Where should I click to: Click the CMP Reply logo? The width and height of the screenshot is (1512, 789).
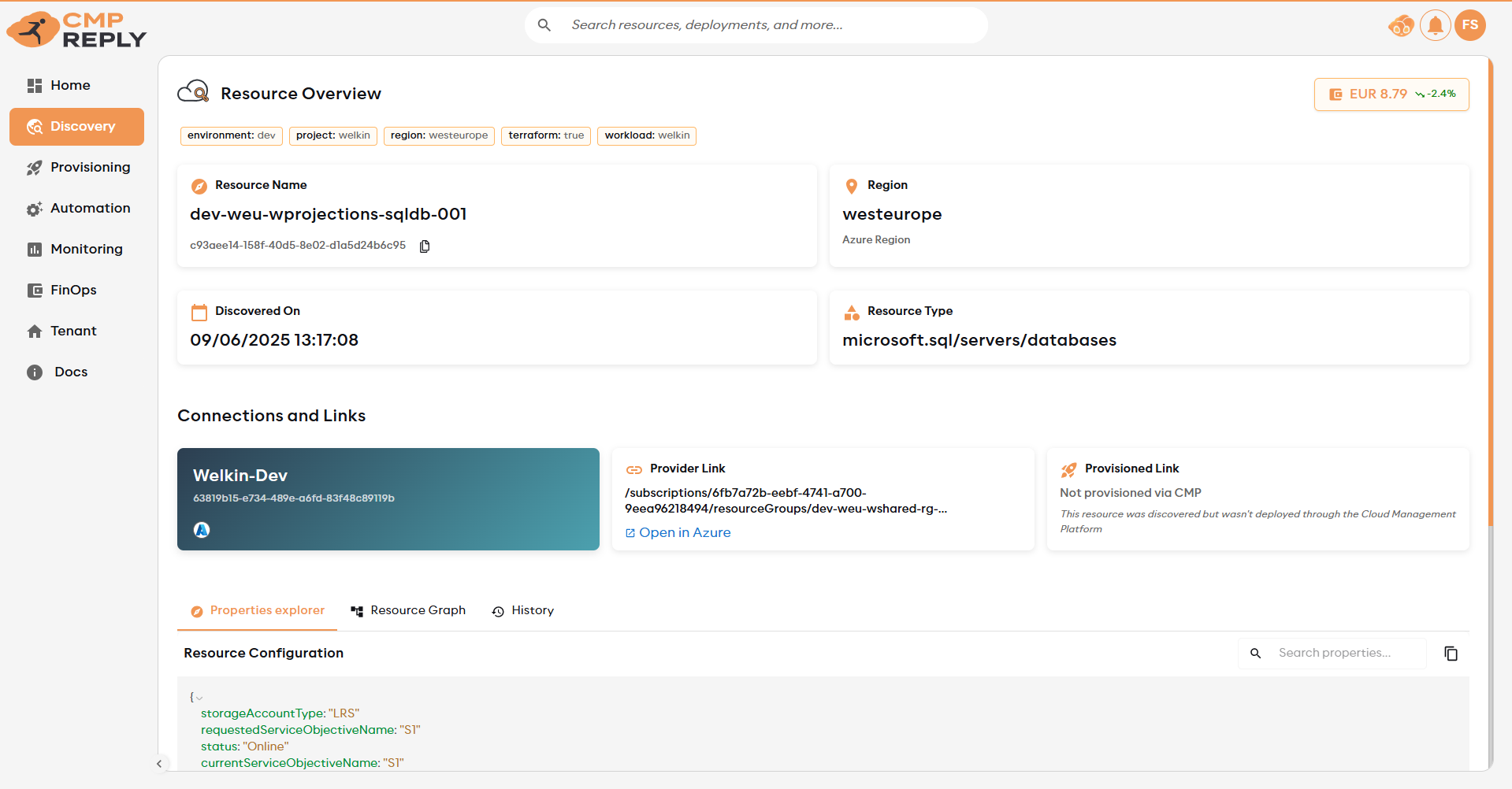tap(76, 30)
